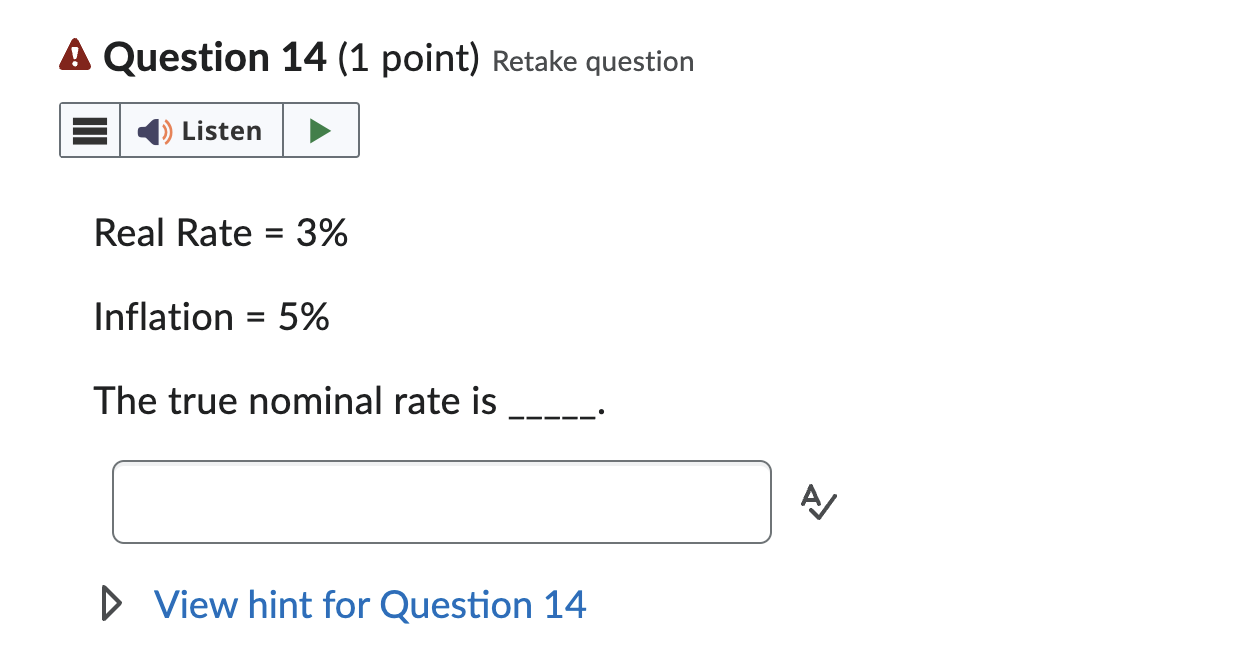Image resolution: width=1254 pixels, height=668 pixels.
Task: Click inside the answer input field
Action: tap(441, 501)
